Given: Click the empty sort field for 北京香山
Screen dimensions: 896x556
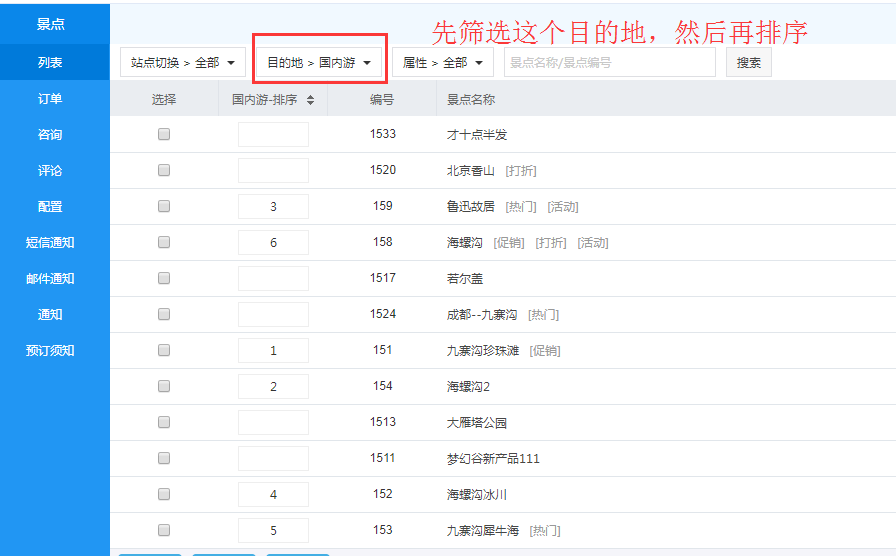Looking at the screenshot, I should point(273,170).
